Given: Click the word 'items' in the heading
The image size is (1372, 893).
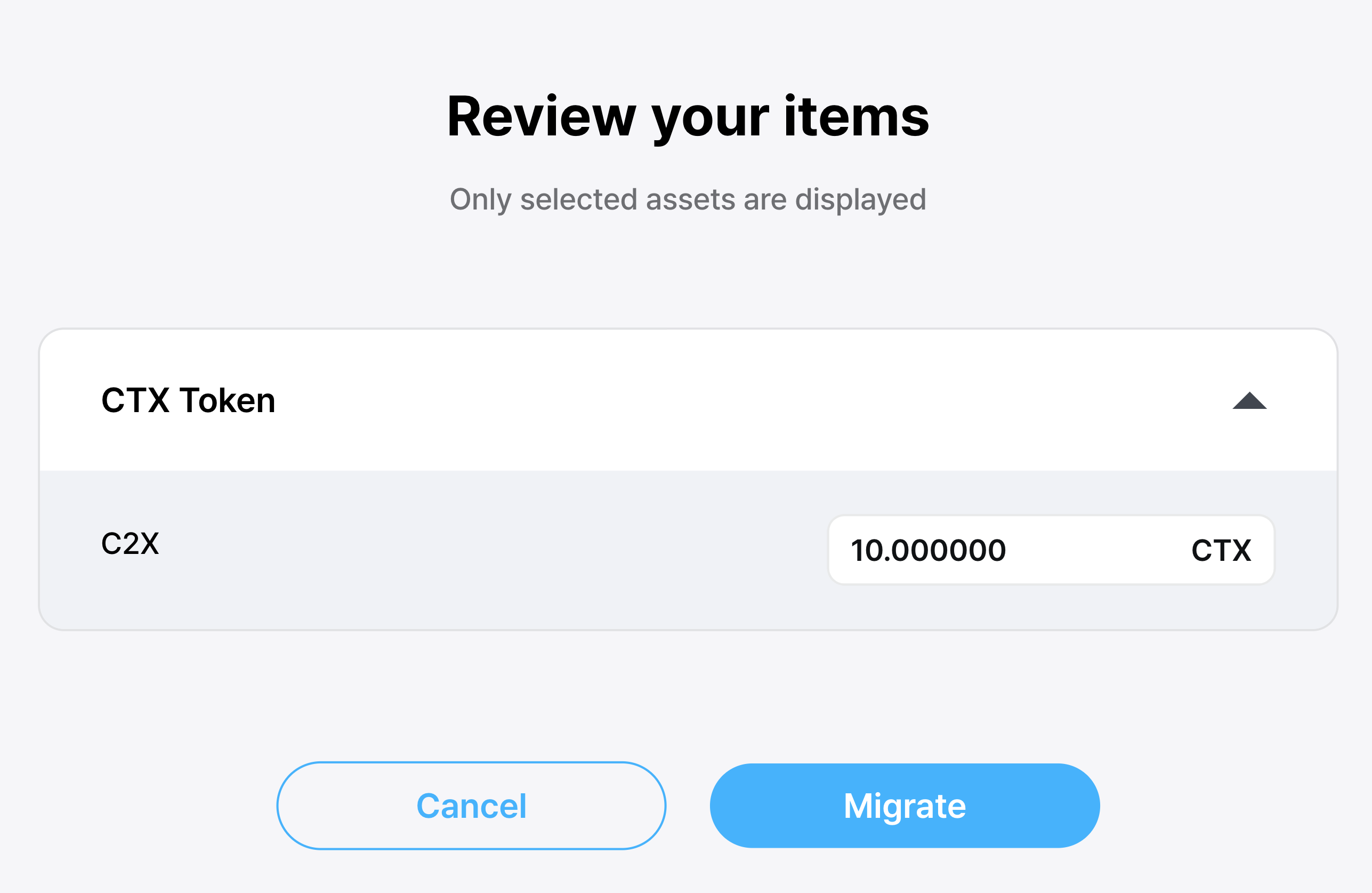Looking at the screenshot, I should click(x=856, y=116).
